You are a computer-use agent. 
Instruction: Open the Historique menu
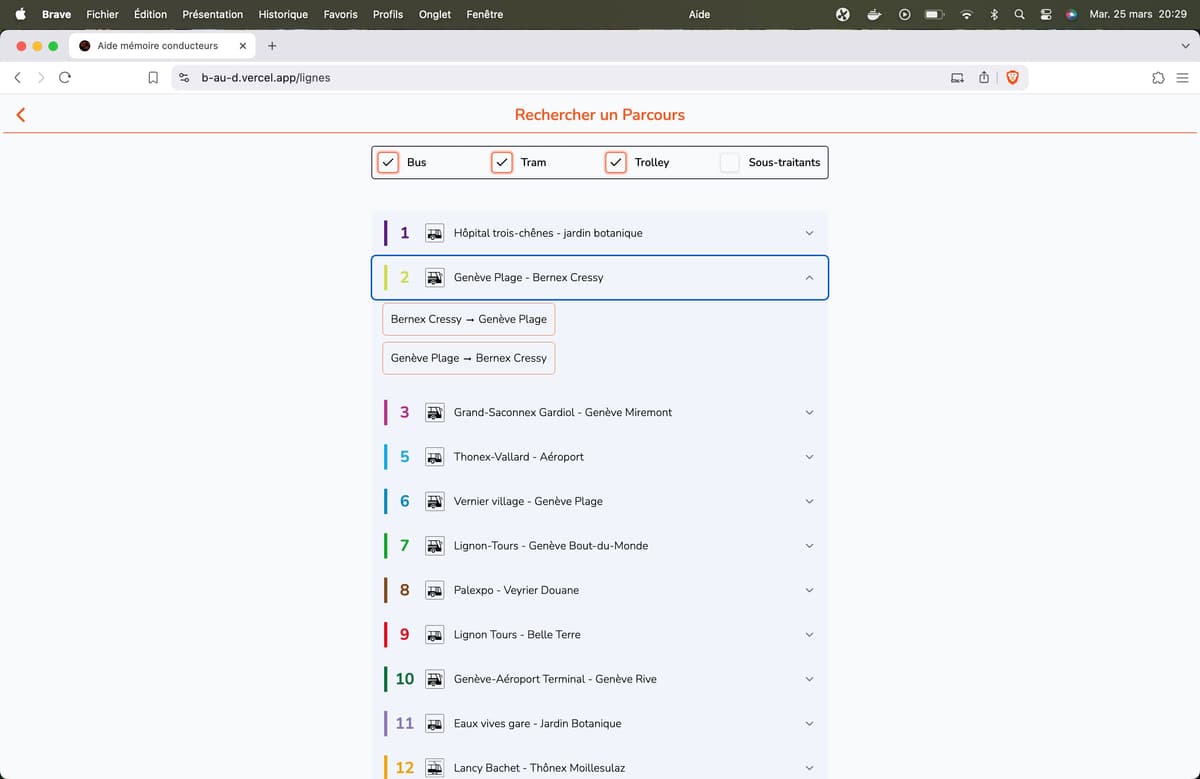point(283,14)
